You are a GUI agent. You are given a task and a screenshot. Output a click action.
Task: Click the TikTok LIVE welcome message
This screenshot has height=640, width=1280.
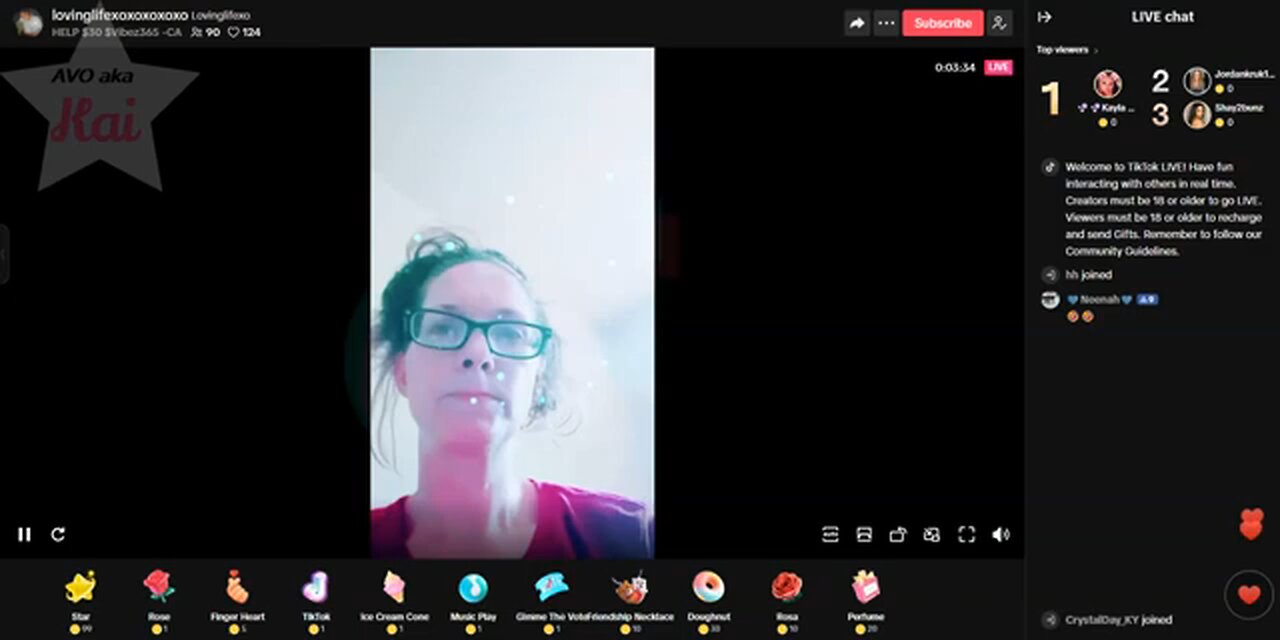1164,209
